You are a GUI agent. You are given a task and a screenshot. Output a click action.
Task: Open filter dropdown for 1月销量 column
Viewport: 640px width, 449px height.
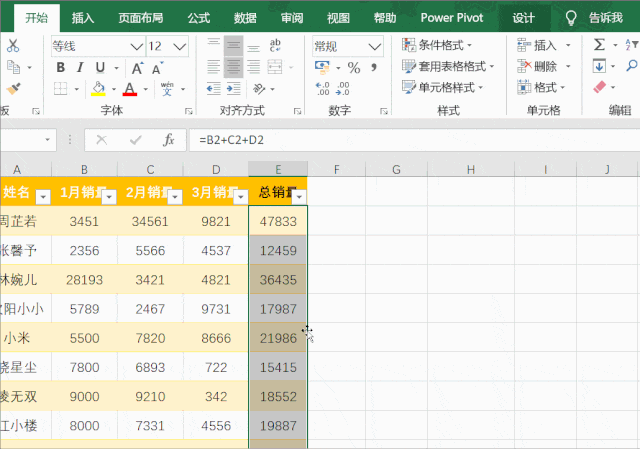tap(109, 197)
